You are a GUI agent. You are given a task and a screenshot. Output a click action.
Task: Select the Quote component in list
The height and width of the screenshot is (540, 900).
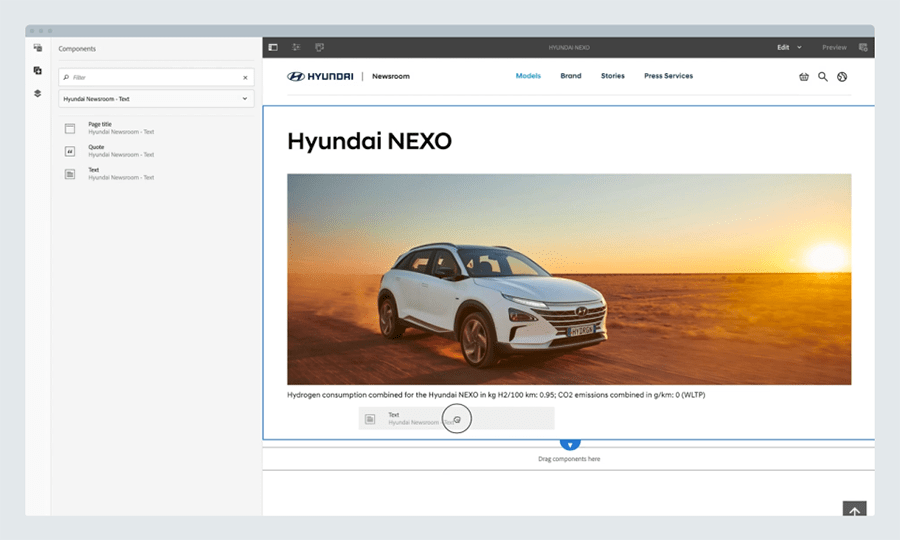point(96,151)
